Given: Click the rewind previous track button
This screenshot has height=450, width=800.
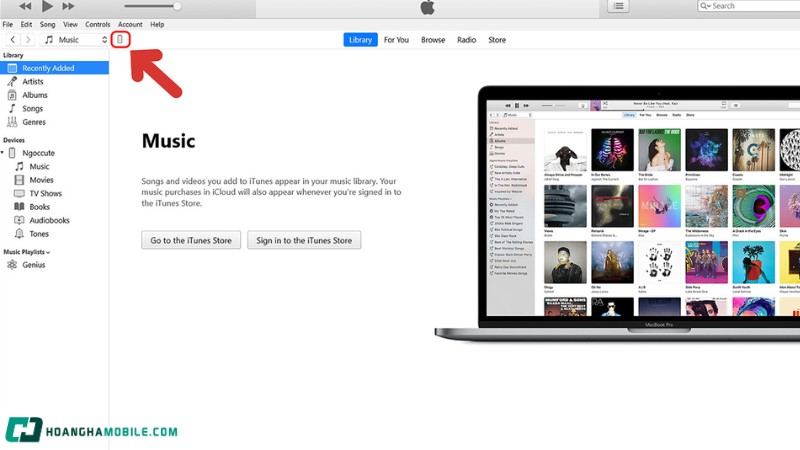Looking at the screenshot, I should (24, 6).
